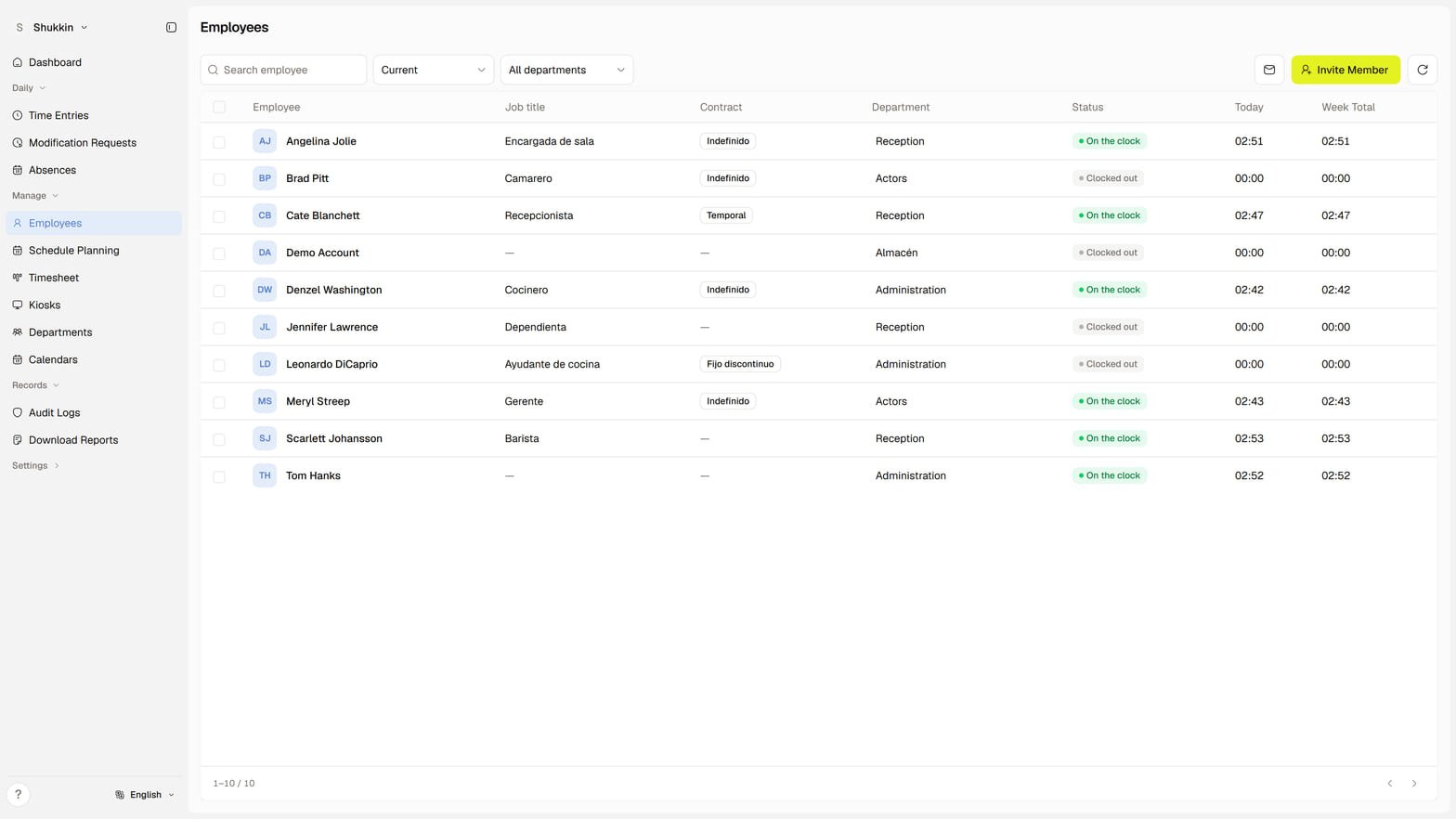The image size is (1456, 819).
Task: Check the box for Meryl Streep
Action: pos(219,402)
